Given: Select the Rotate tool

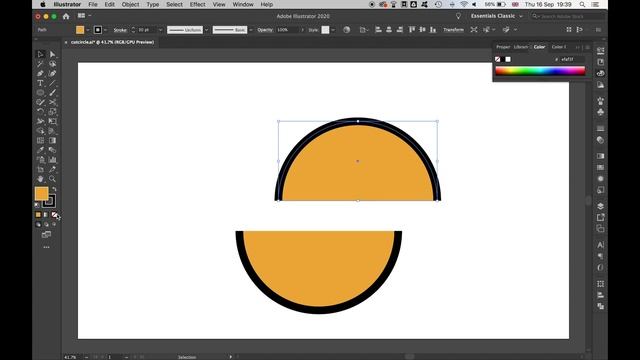Looking at the screenshot, I should 40,112.
